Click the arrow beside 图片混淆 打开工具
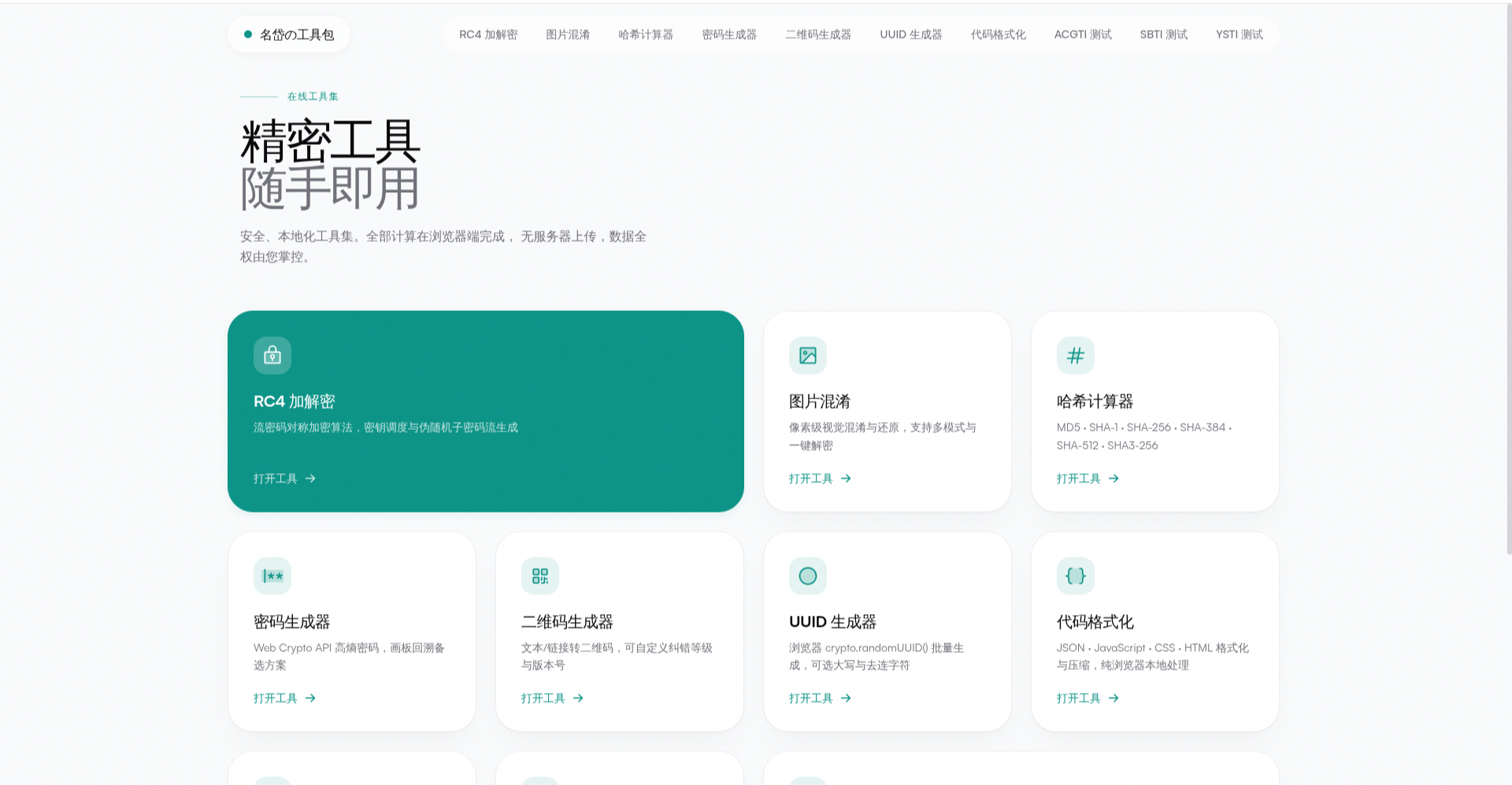This screenshot has width=1512, height=785. point(846,478)
